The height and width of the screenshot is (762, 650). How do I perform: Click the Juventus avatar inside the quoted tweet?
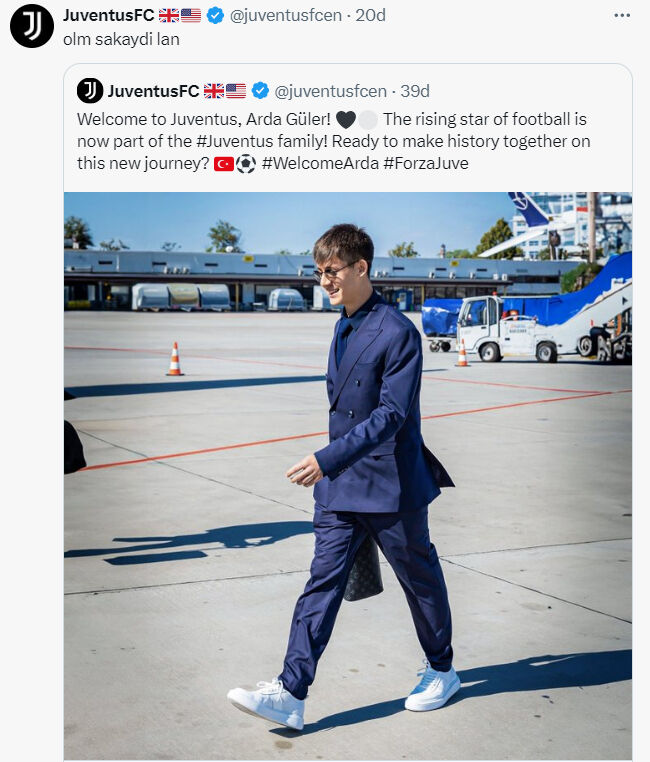pyautogui.click(x=90, y=90)
